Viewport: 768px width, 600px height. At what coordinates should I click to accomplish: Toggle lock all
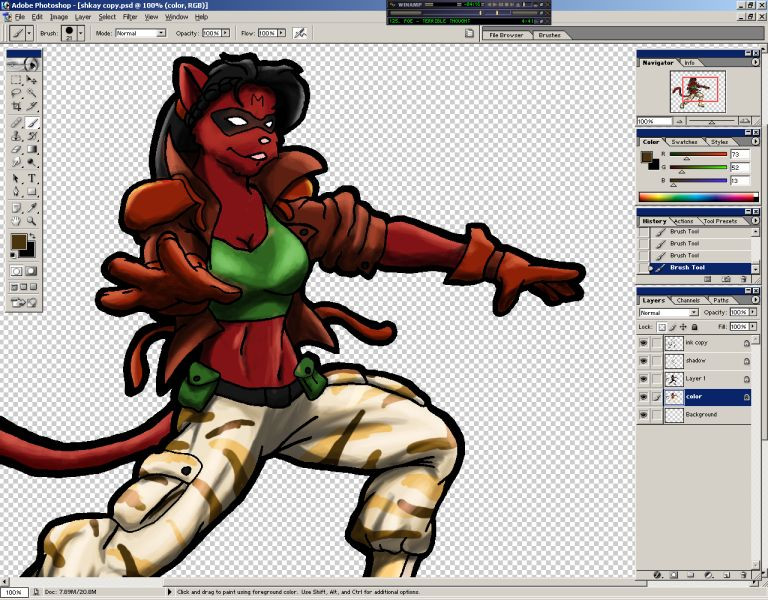[x=694, y=327]
